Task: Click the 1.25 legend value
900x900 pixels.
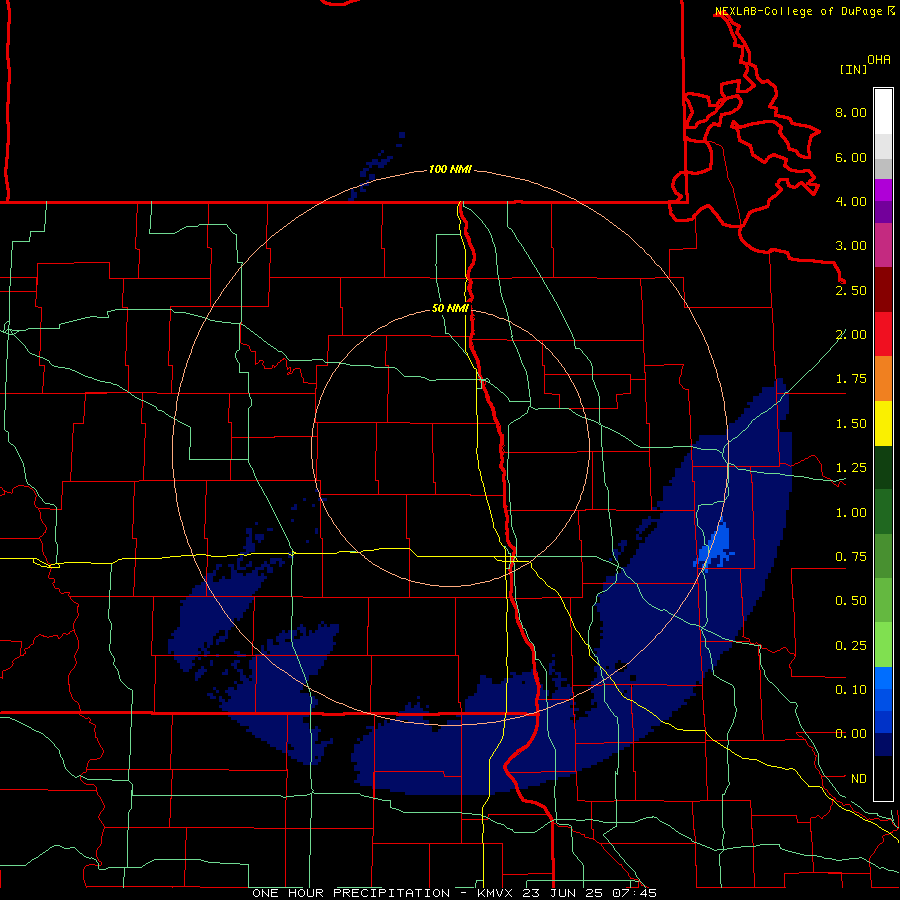Action: click(x=851, y=468)
